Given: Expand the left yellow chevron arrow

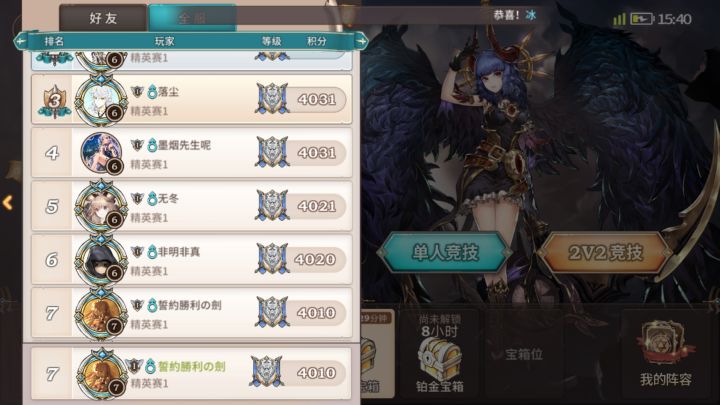Looking at the screenshot, I should point(8,202).
